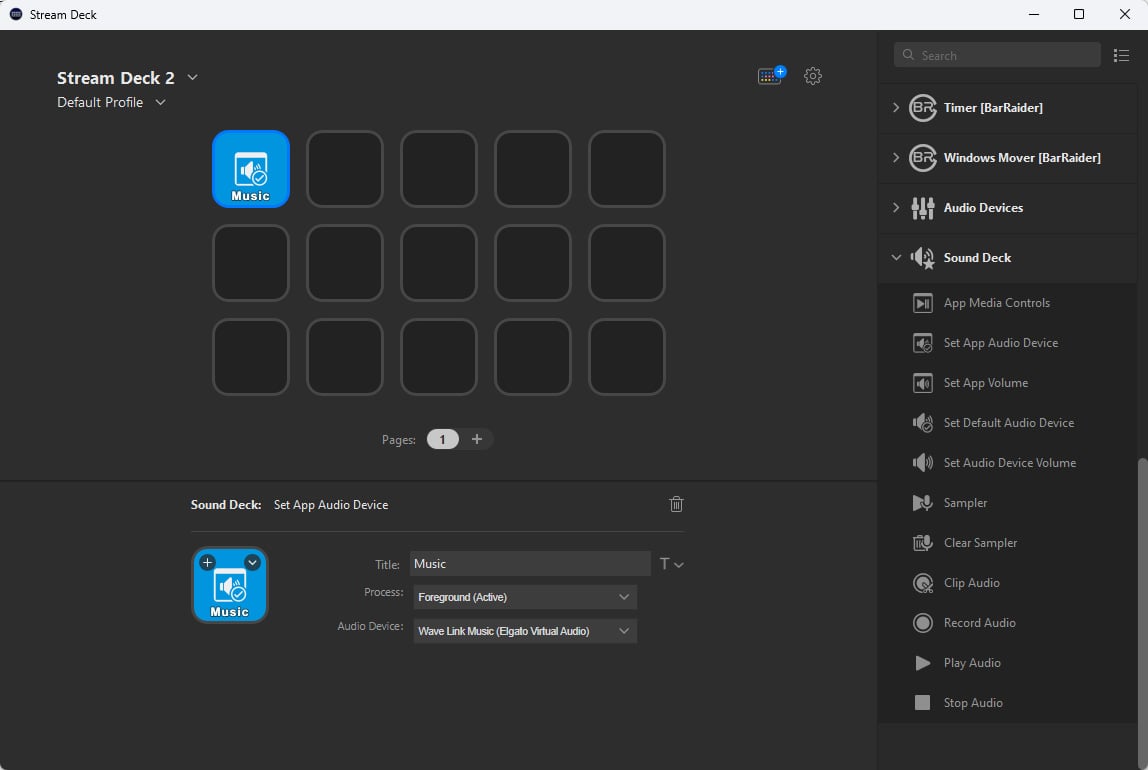
Task: Click the Audio Devices mixer icon
Action: pos(922,208)
